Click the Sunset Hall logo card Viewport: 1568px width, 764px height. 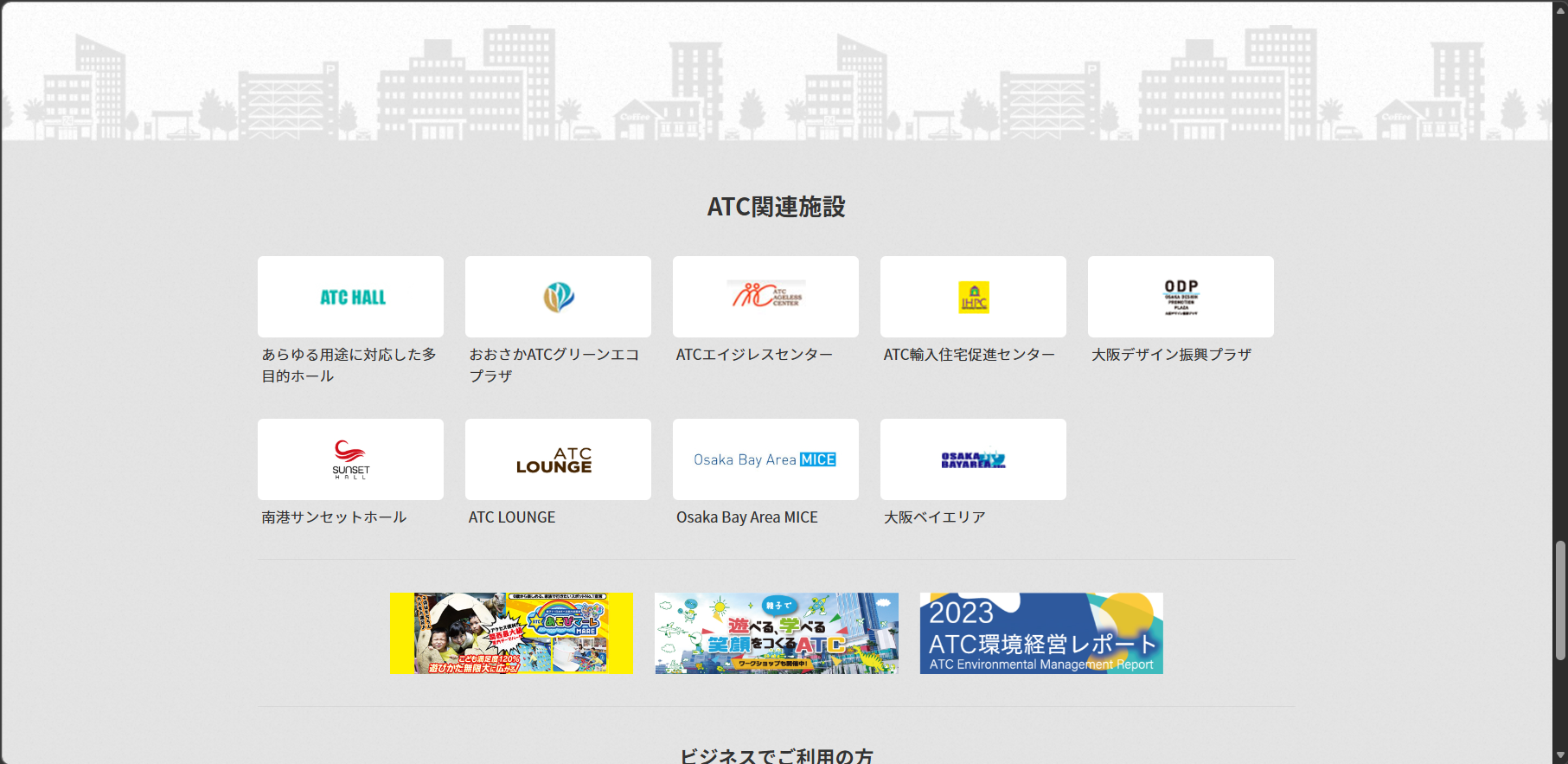click(x=350, y=459)
